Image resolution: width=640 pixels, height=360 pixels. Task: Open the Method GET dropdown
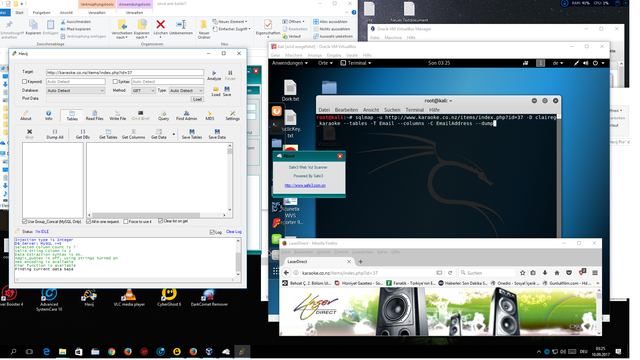pos(143,91)
